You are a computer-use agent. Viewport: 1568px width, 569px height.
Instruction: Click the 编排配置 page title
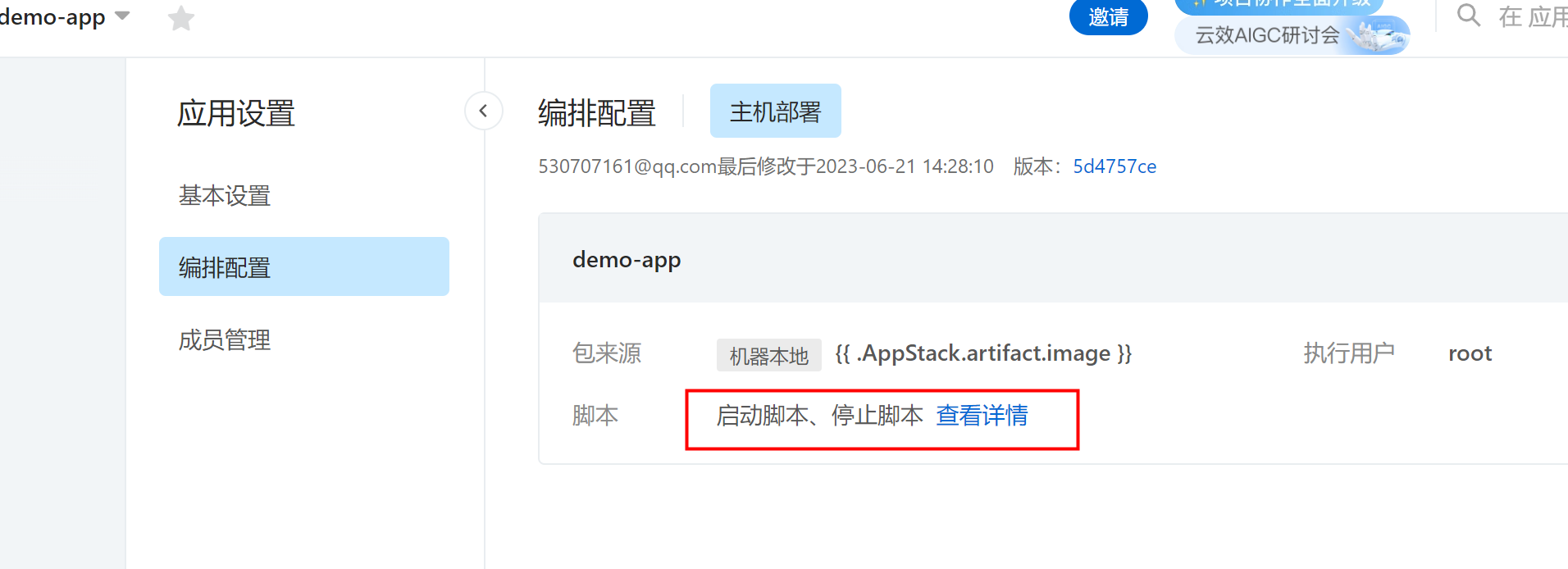(597, 113)
